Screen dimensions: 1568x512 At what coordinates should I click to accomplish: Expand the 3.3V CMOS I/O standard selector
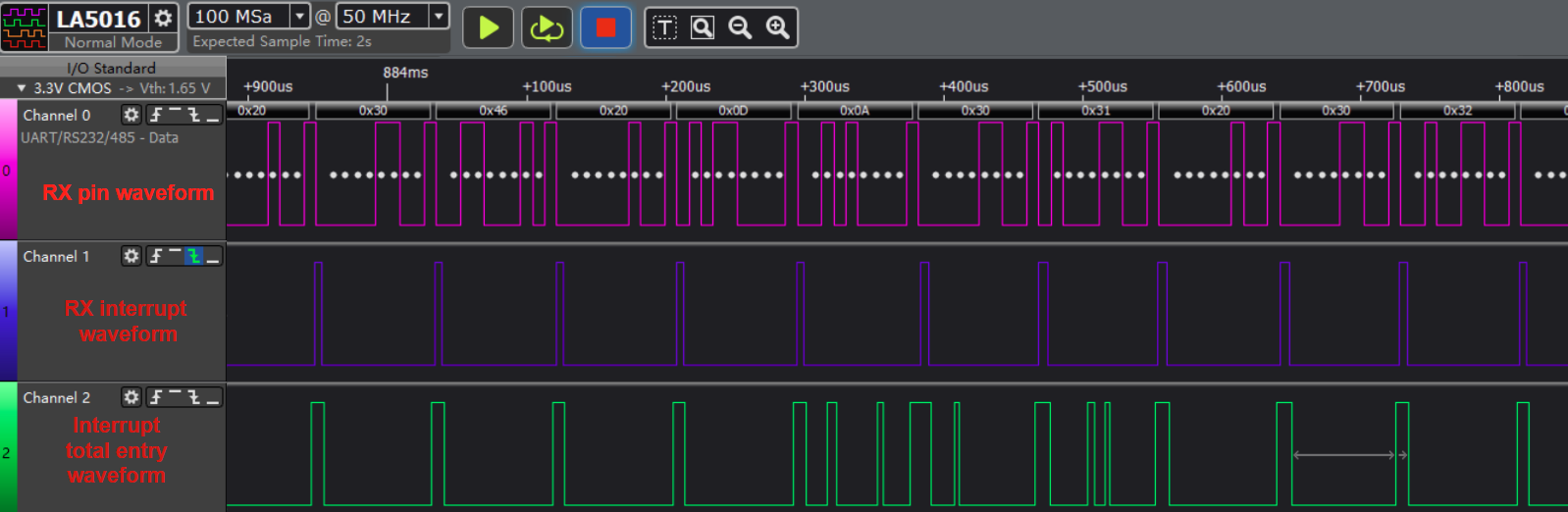[22, 88]
